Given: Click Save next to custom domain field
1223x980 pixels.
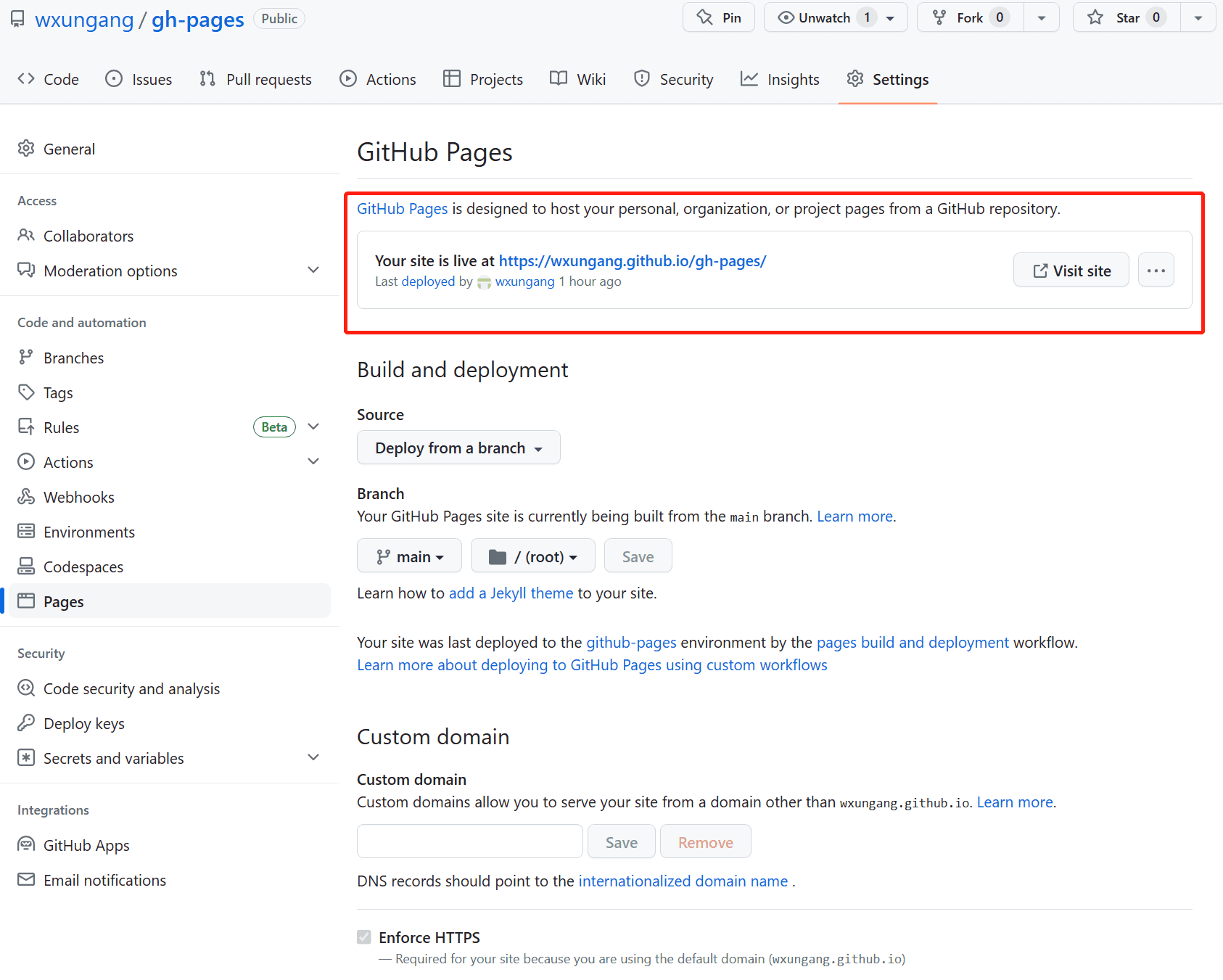Looking at the screenshot, I should pos(622,841).
